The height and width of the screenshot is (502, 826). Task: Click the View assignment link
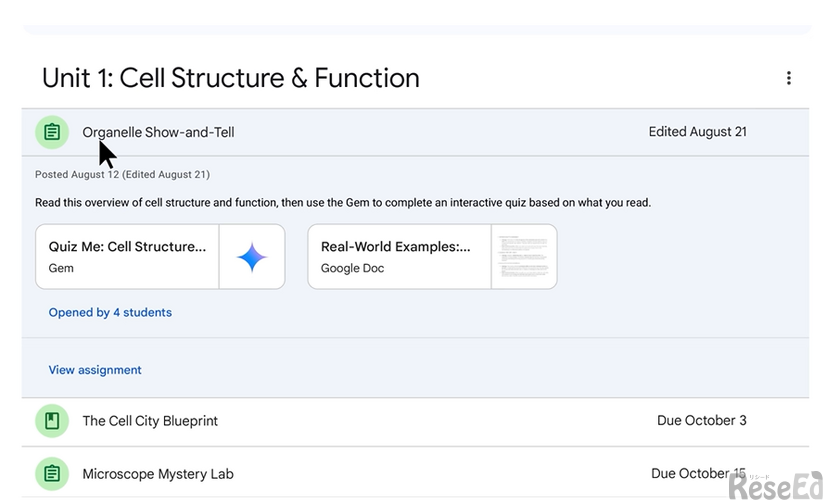[x=95, y=370]
